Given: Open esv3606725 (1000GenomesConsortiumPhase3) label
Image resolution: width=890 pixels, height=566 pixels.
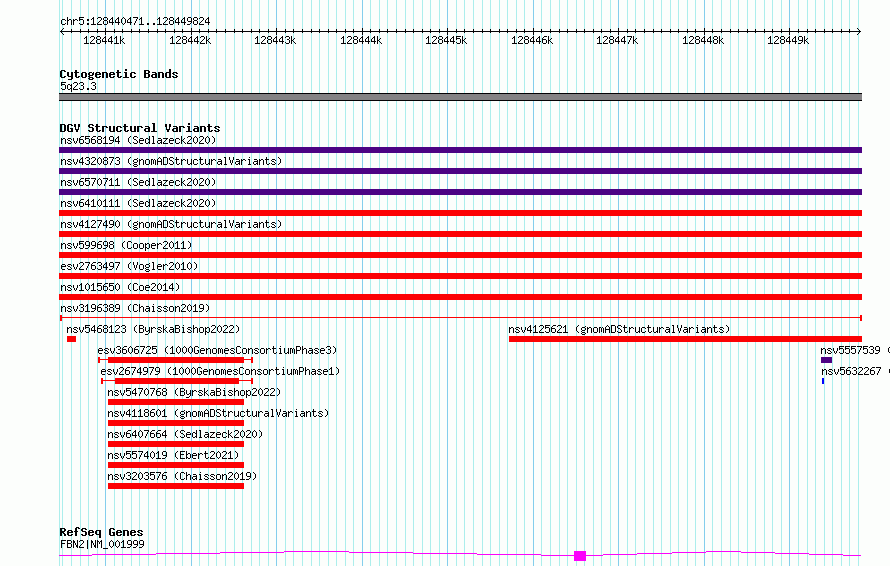Looking at the screenshot, I should (x=217, y=350).
